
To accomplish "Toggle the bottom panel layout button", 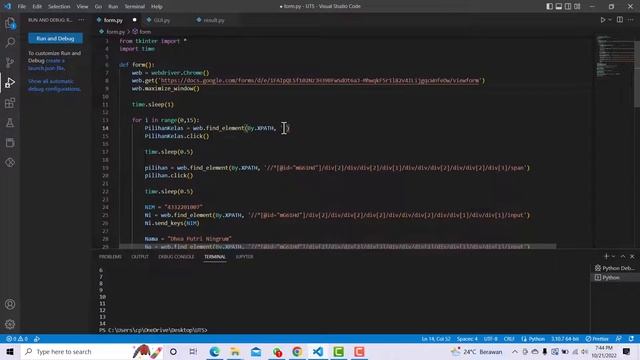I will click(559, 6).
